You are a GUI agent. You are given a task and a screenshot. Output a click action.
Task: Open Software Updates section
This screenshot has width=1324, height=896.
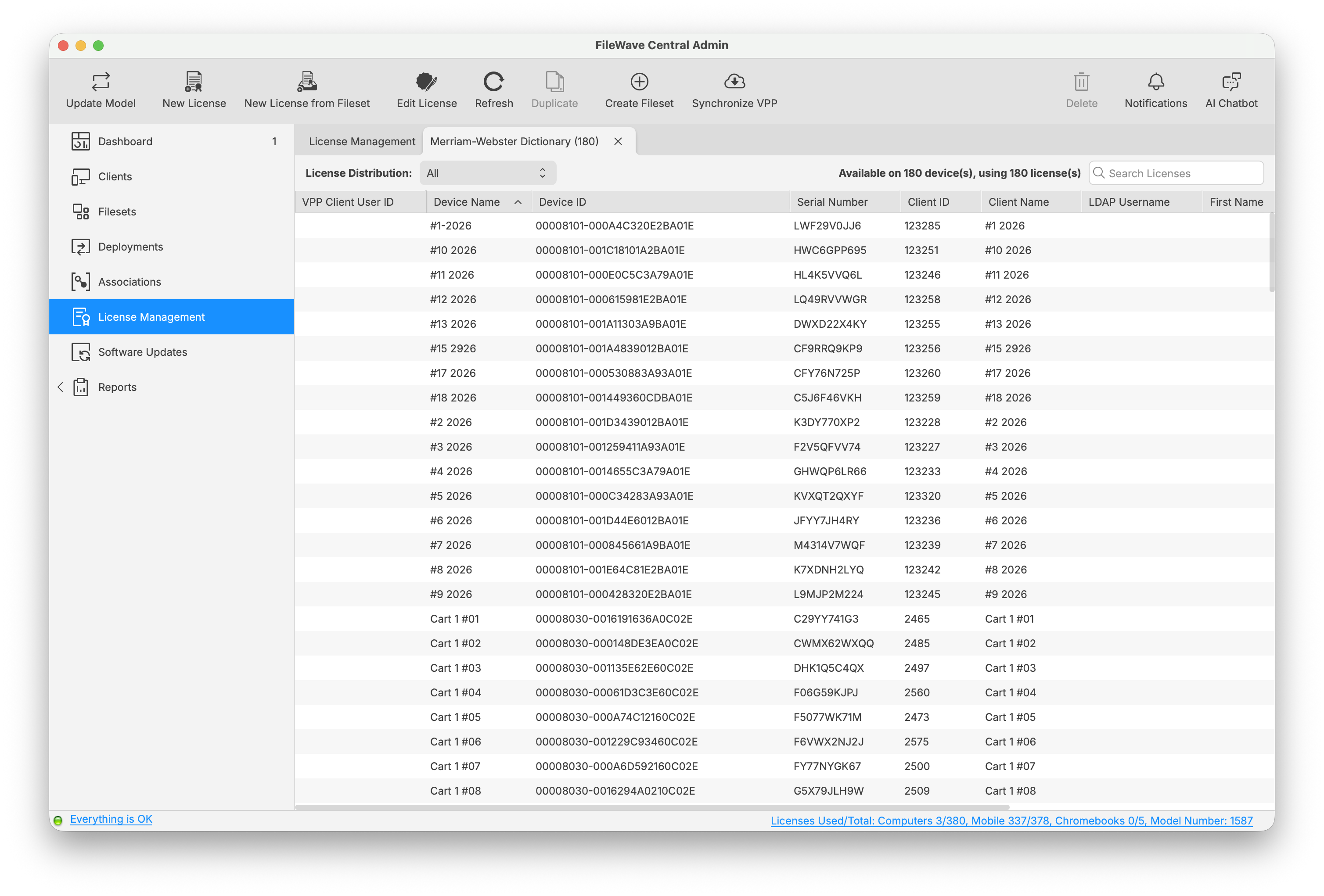(172, 352)
